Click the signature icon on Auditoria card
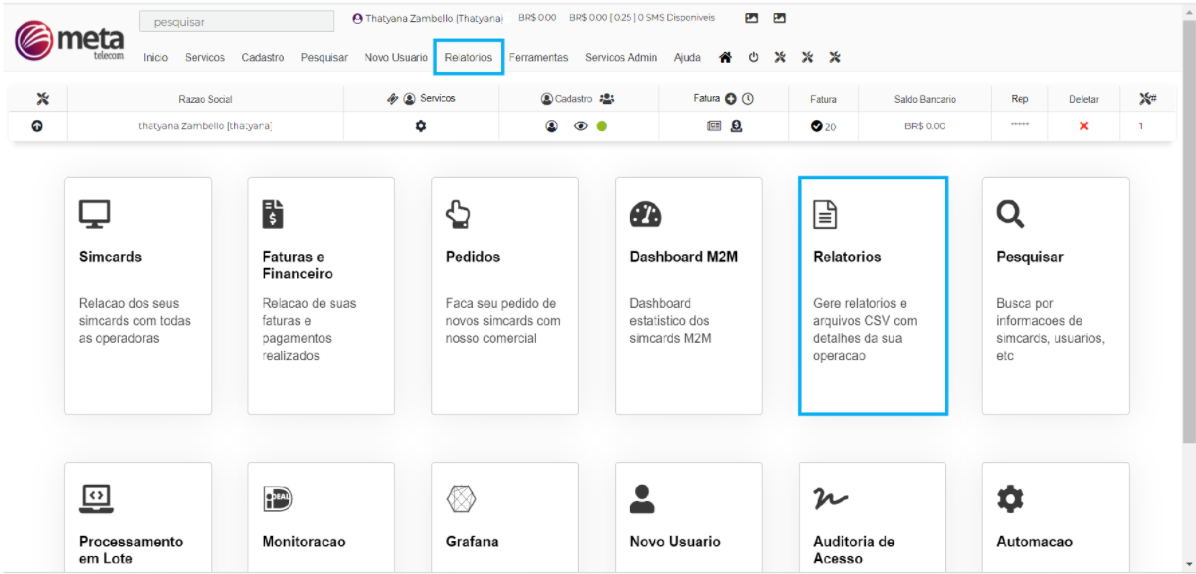Image resolution: width=1196 pixels, height=574 pixels. pos(831,499)
